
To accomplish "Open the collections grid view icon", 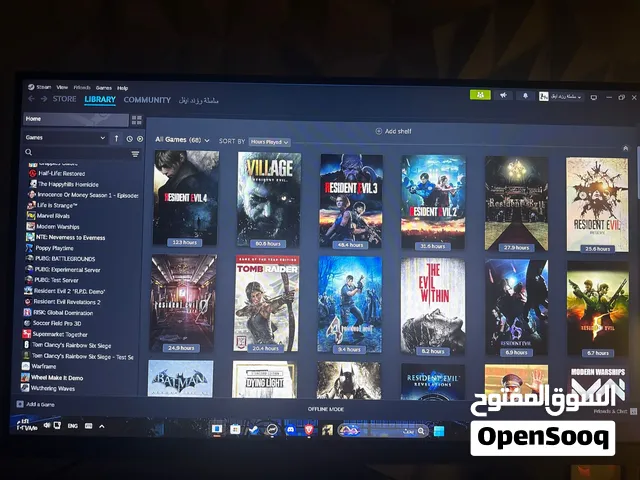I will point(137,120).
